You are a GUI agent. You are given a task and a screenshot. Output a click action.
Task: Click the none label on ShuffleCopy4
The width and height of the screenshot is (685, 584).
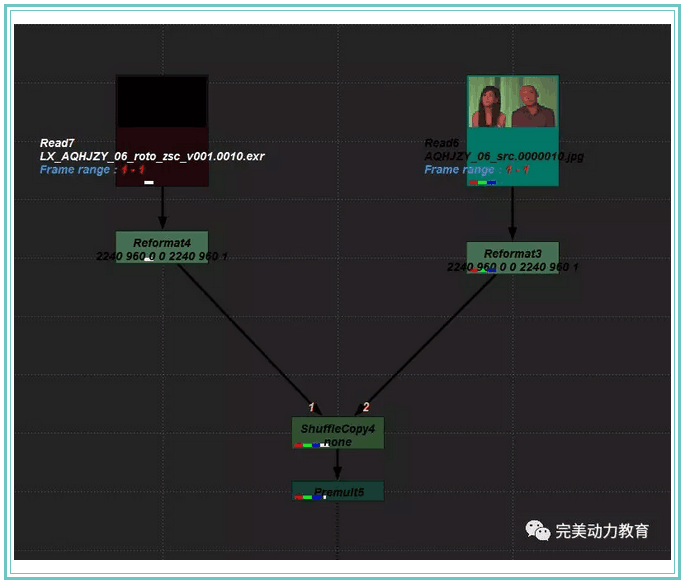tap(338, 442)
